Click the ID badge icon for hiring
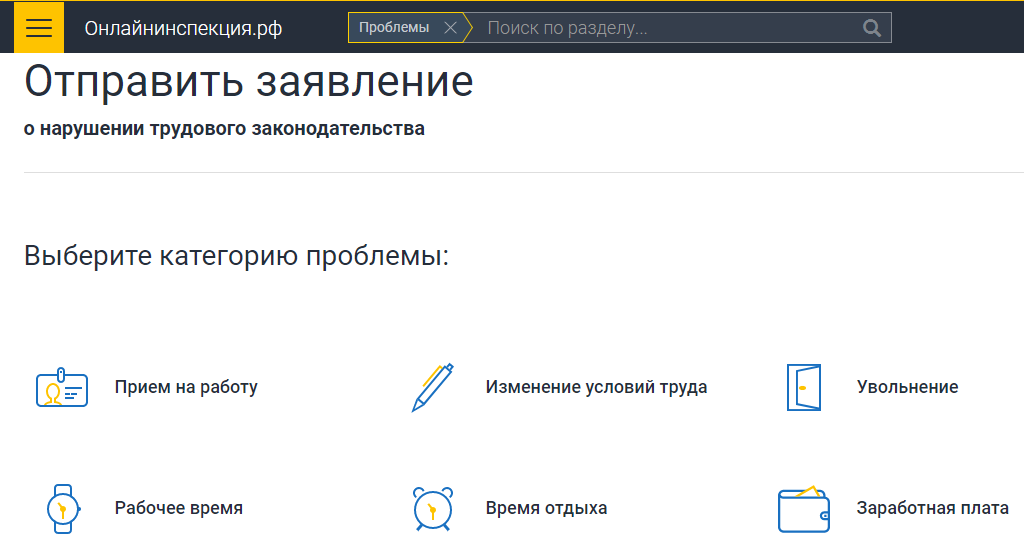Viewport: 1024px width, 547px height. coord(62,388)
